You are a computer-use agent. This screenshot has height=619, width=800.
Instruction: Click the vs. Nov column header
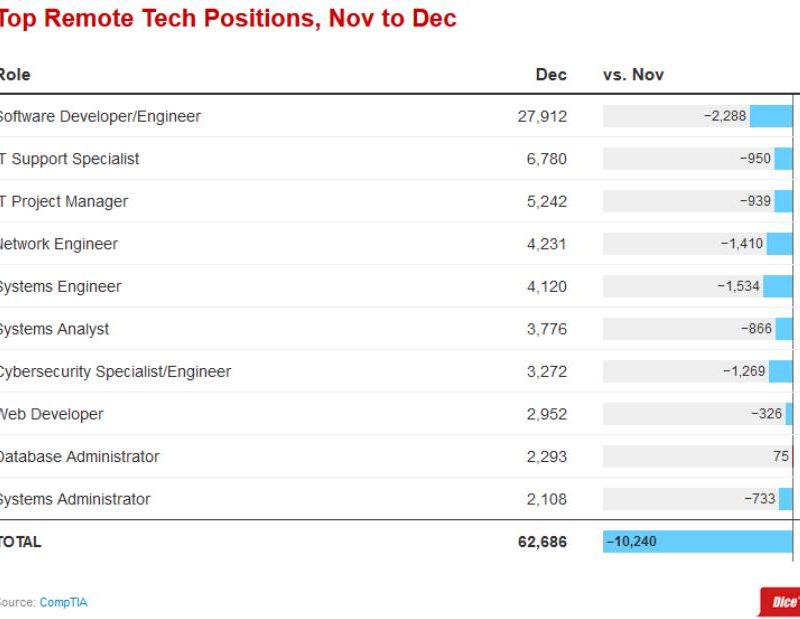point(633,75)
